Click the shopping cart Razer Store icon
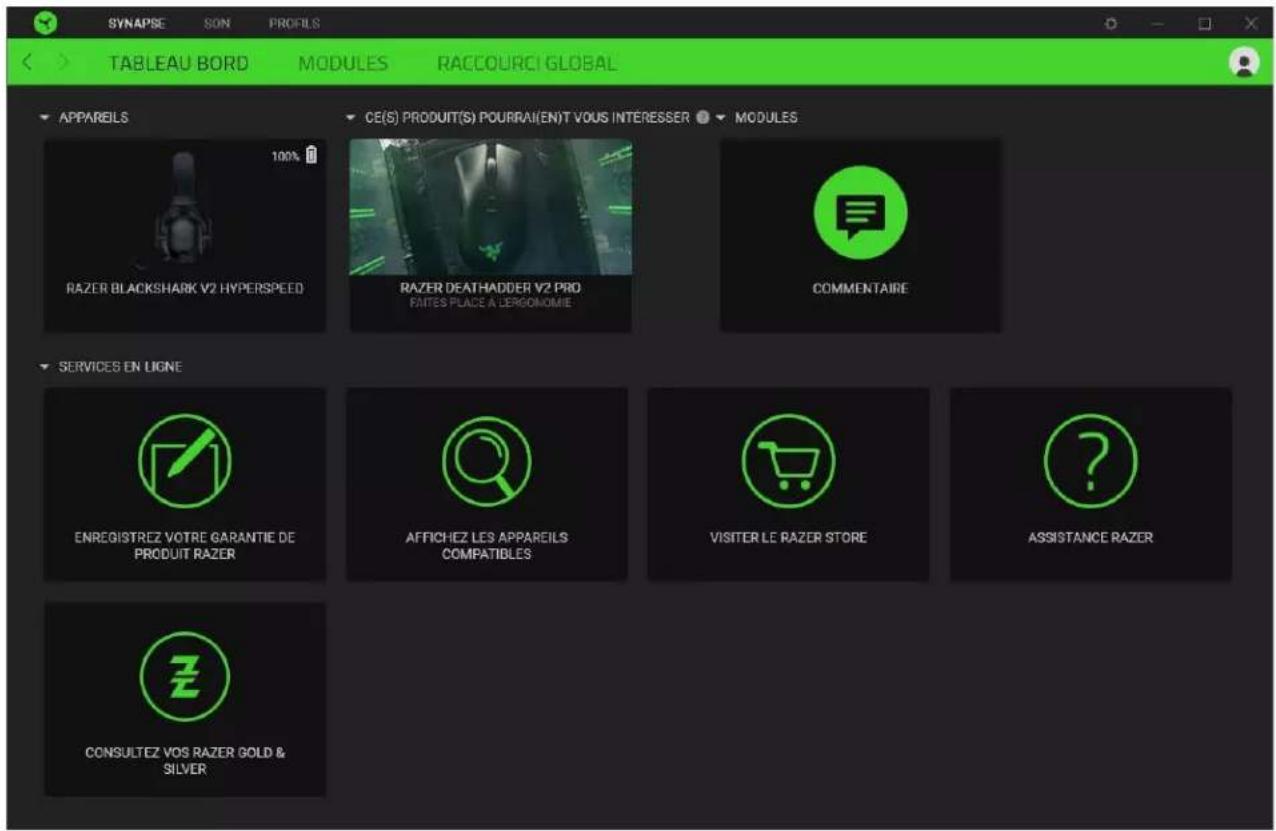Image resolution: width=1276 pixels, height=831 pixels. click(788, 461)
